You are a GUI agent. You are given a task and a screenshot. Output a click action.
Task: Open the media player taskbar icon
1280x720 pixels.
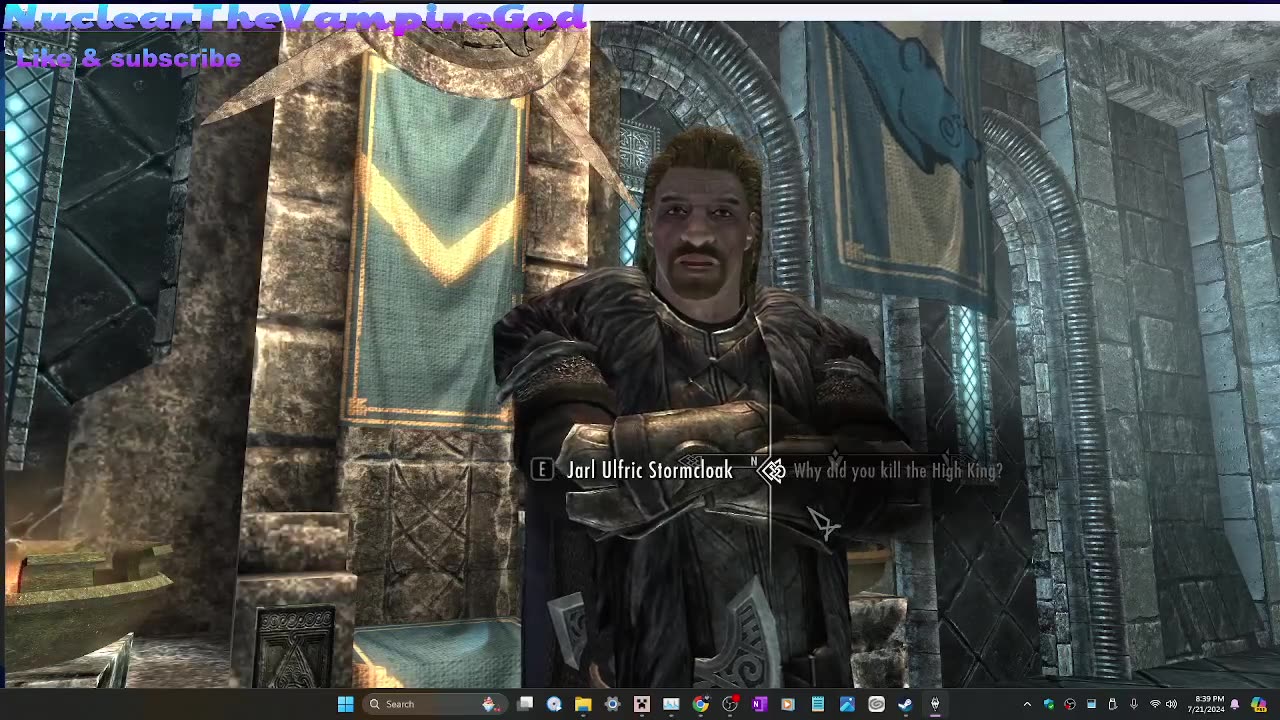788,704
